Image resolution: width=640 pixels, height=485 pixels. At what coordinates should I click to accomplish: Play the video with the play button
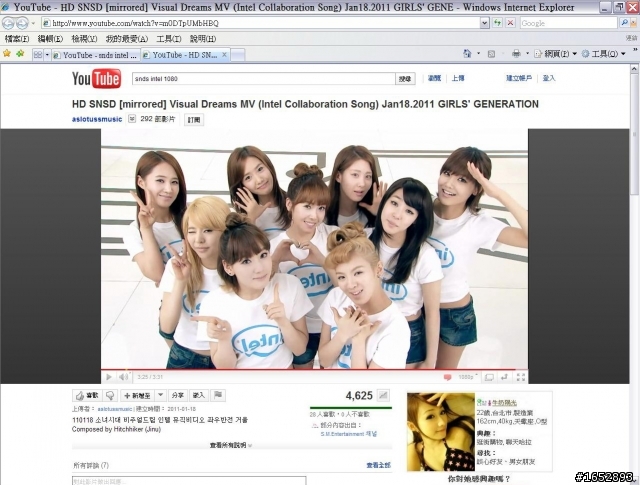click(x=109, y=377)
